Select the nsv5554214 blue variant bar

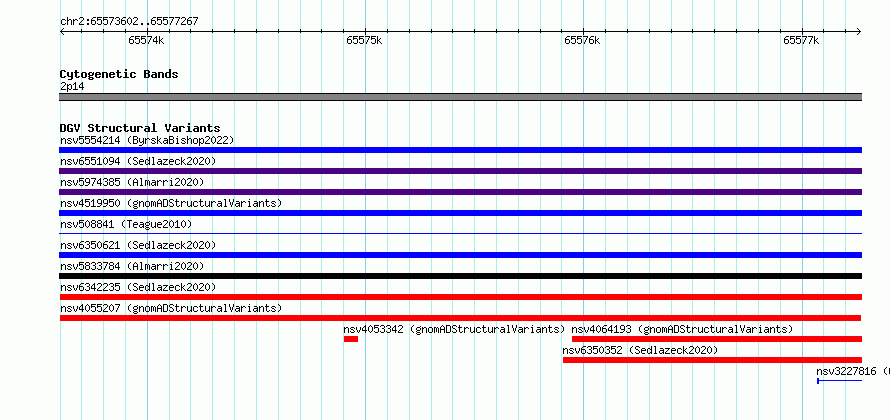tap(460, 150)
